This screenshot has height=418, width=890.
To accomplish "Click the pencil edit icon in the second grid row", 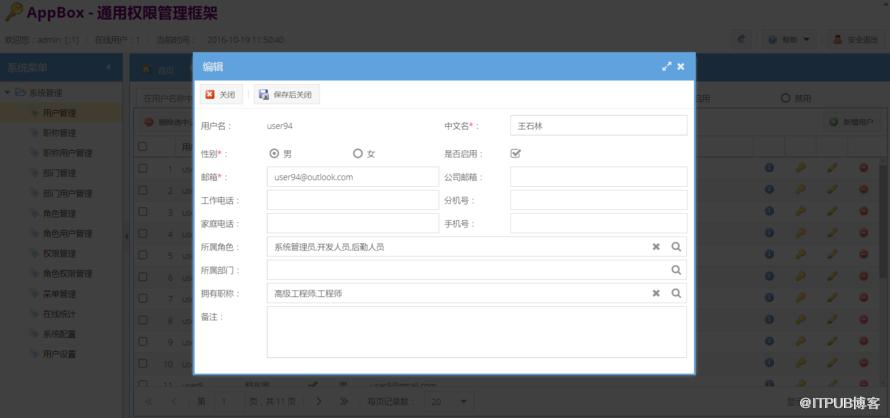I will tap(832, 190).
